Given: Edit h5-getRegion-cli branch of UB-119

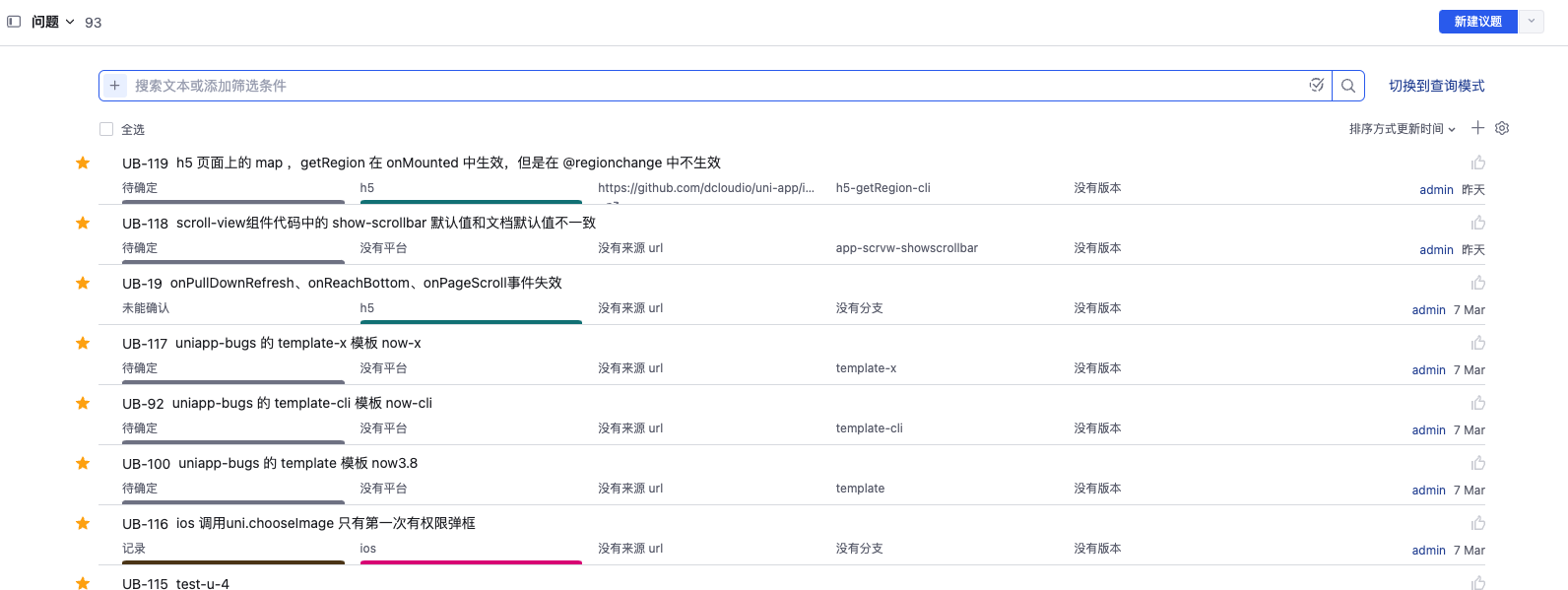Looking at the screenshot, I should pyautogui.click(x=883, y=188).
